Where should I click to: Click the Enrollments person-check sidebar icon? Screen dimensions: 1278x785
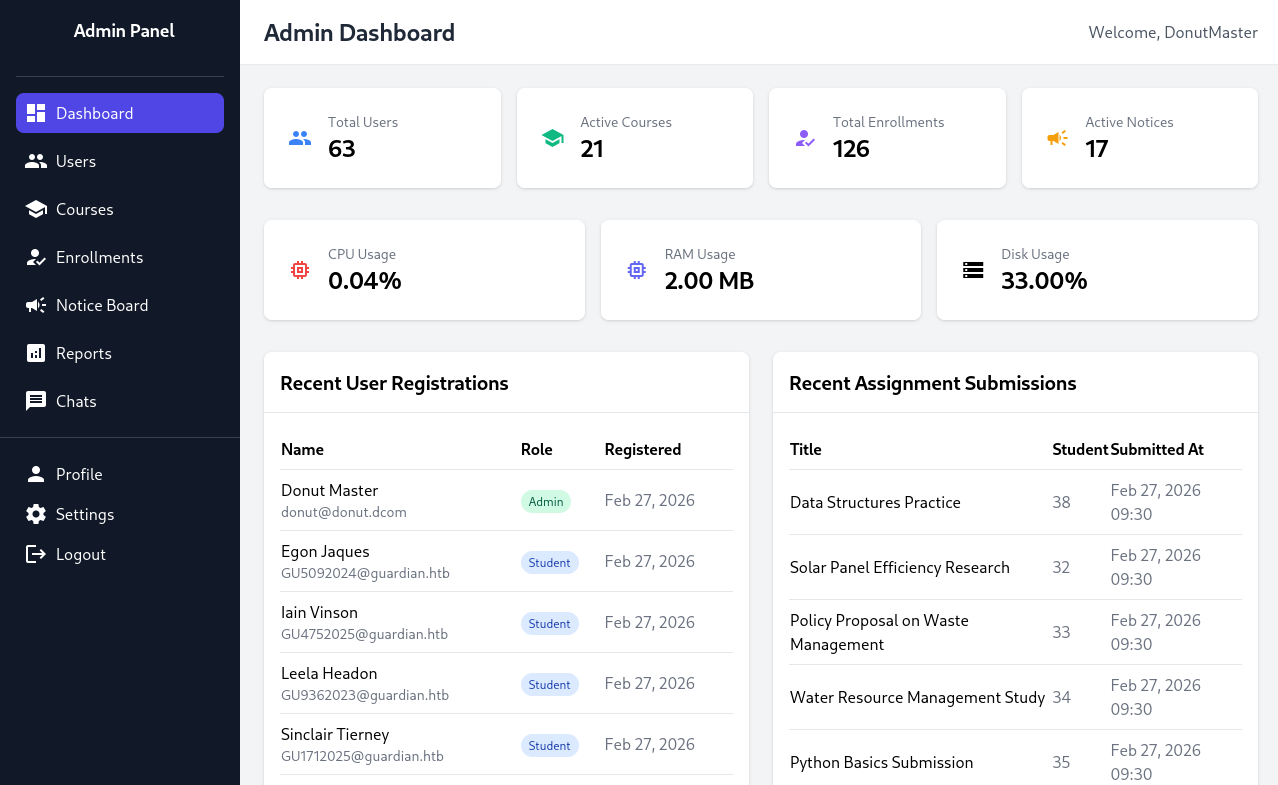[x=36, y=257]
